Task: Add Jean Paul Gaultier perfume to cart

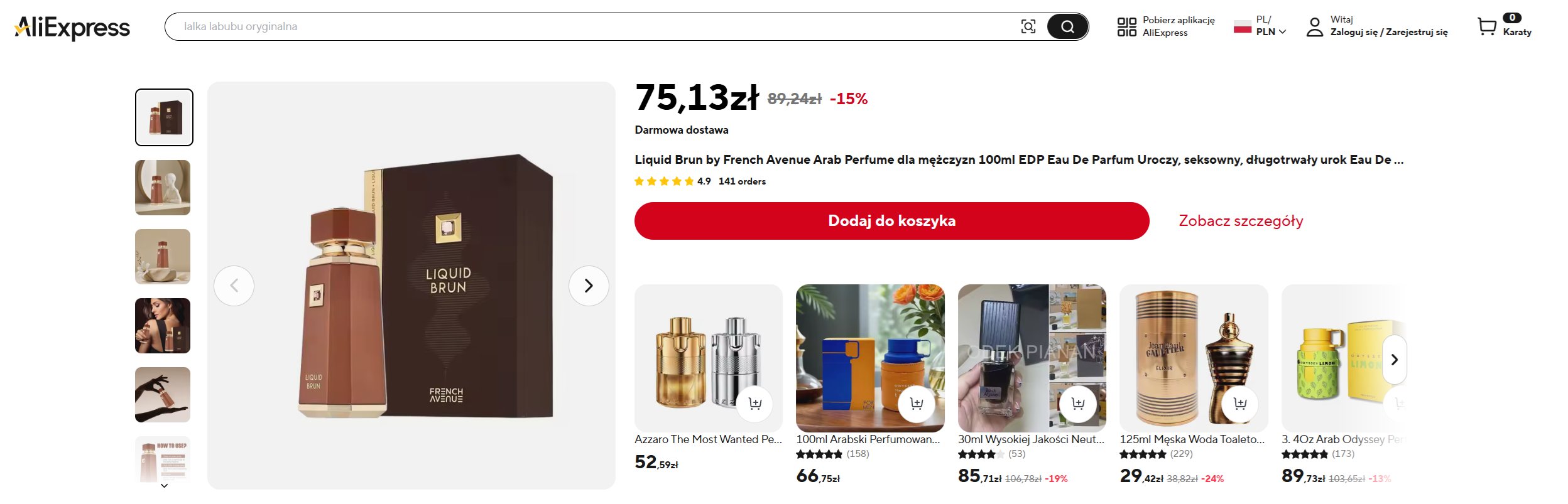Action: (1239, 404)
